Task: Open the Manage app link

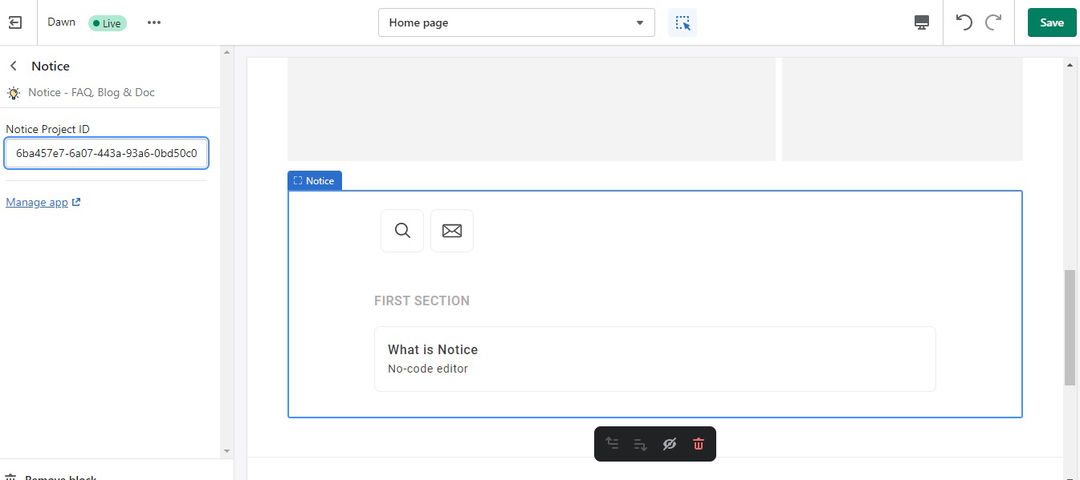Action: [43, 202]
